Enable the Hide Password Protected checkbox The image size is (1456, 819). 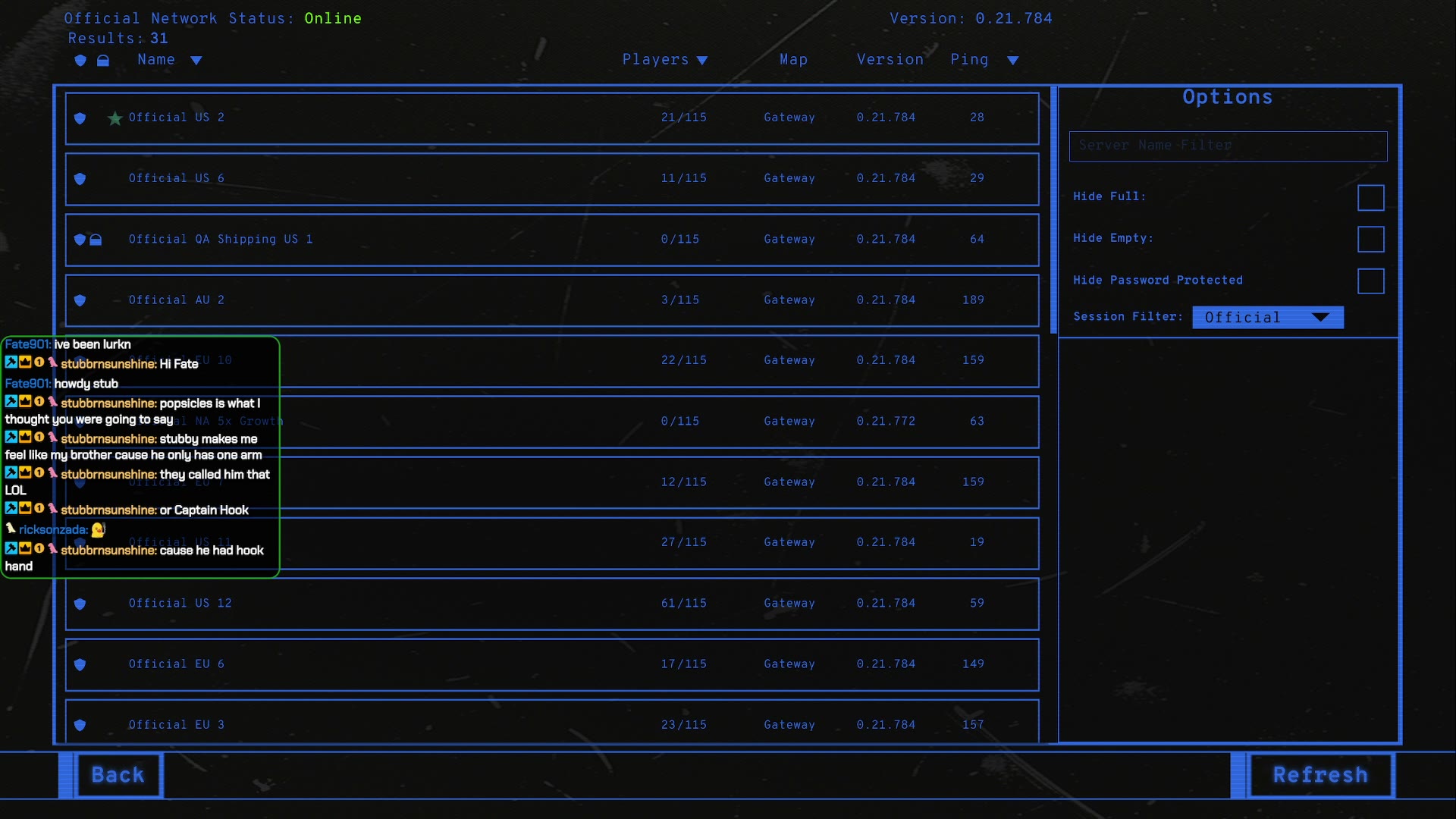click(x=1370, y=281)
